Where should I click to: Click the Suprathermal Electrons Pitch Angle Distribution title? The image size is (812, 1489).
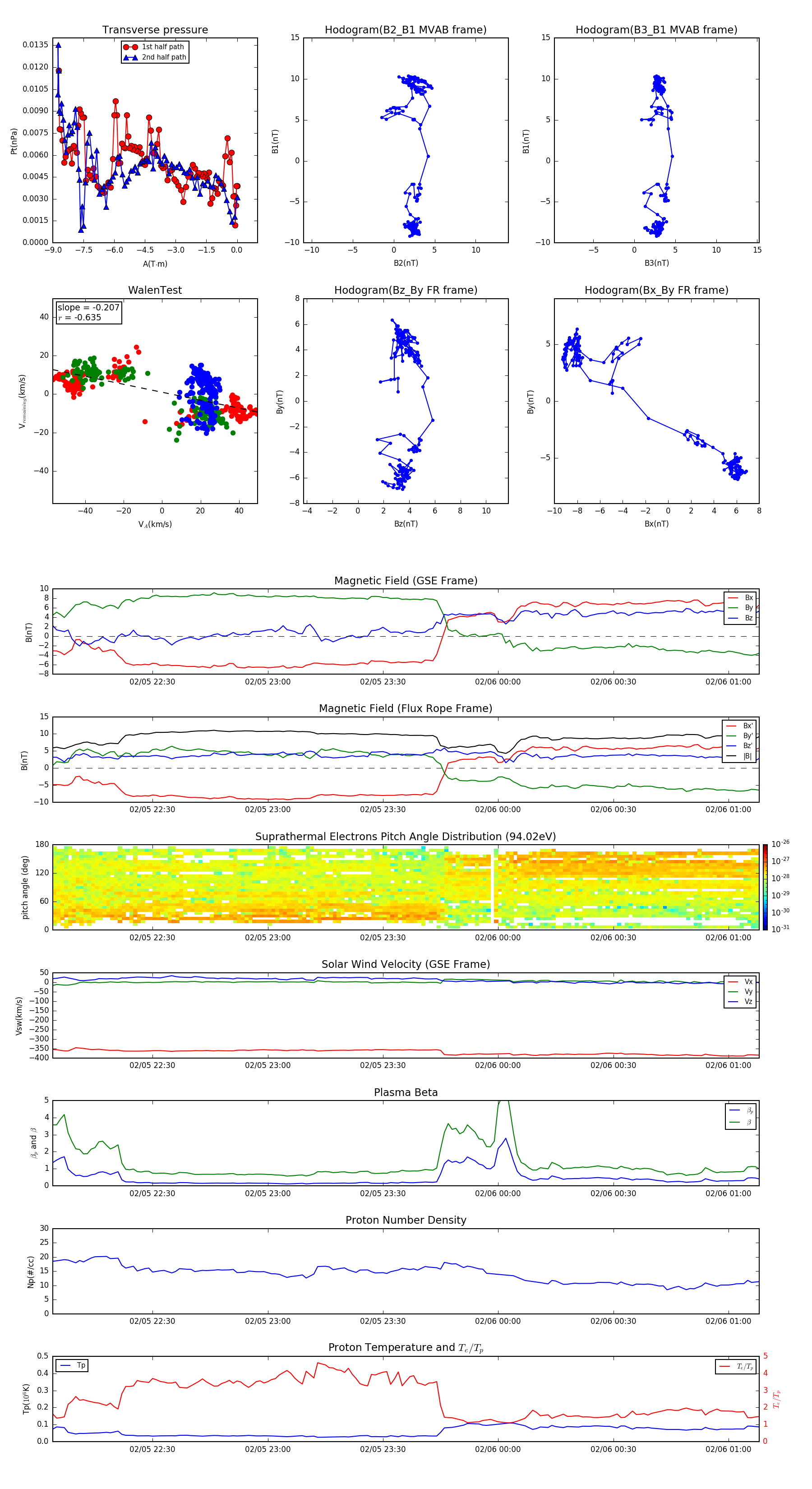click(406, 837)
